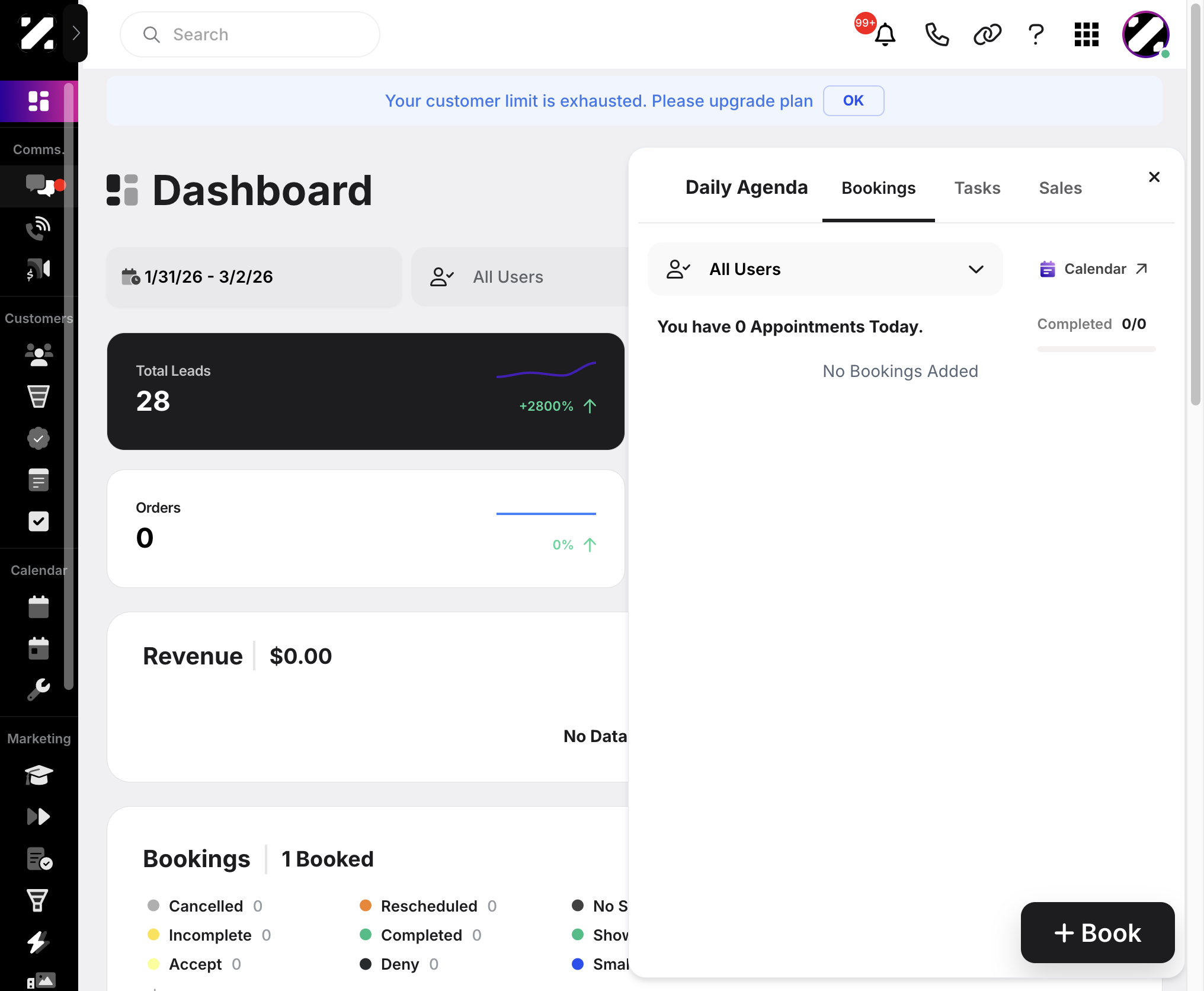
Task: Click the Cancelled legend gray dot
Action: (x=153, y=906)
